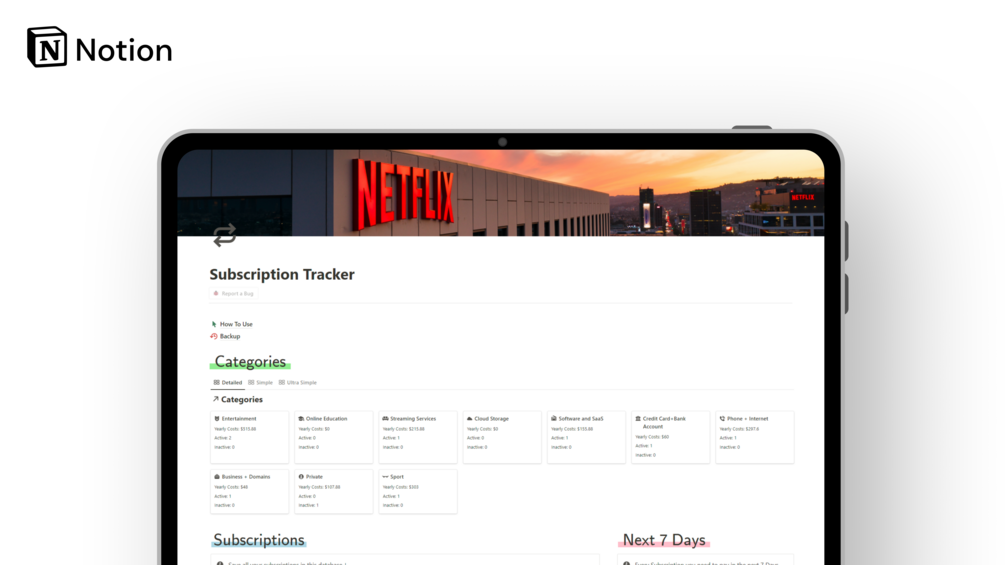Click the Next 7 Days heading
Viewport: 1005px width, 565px height.
(664, 540)
